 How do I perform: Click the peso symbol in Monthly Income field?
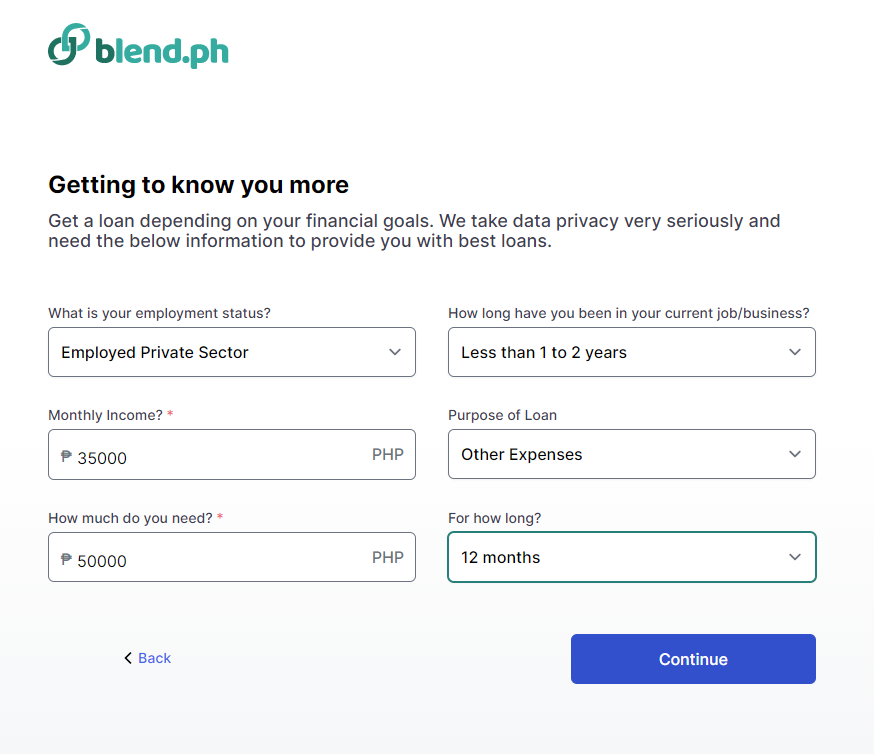65,455
